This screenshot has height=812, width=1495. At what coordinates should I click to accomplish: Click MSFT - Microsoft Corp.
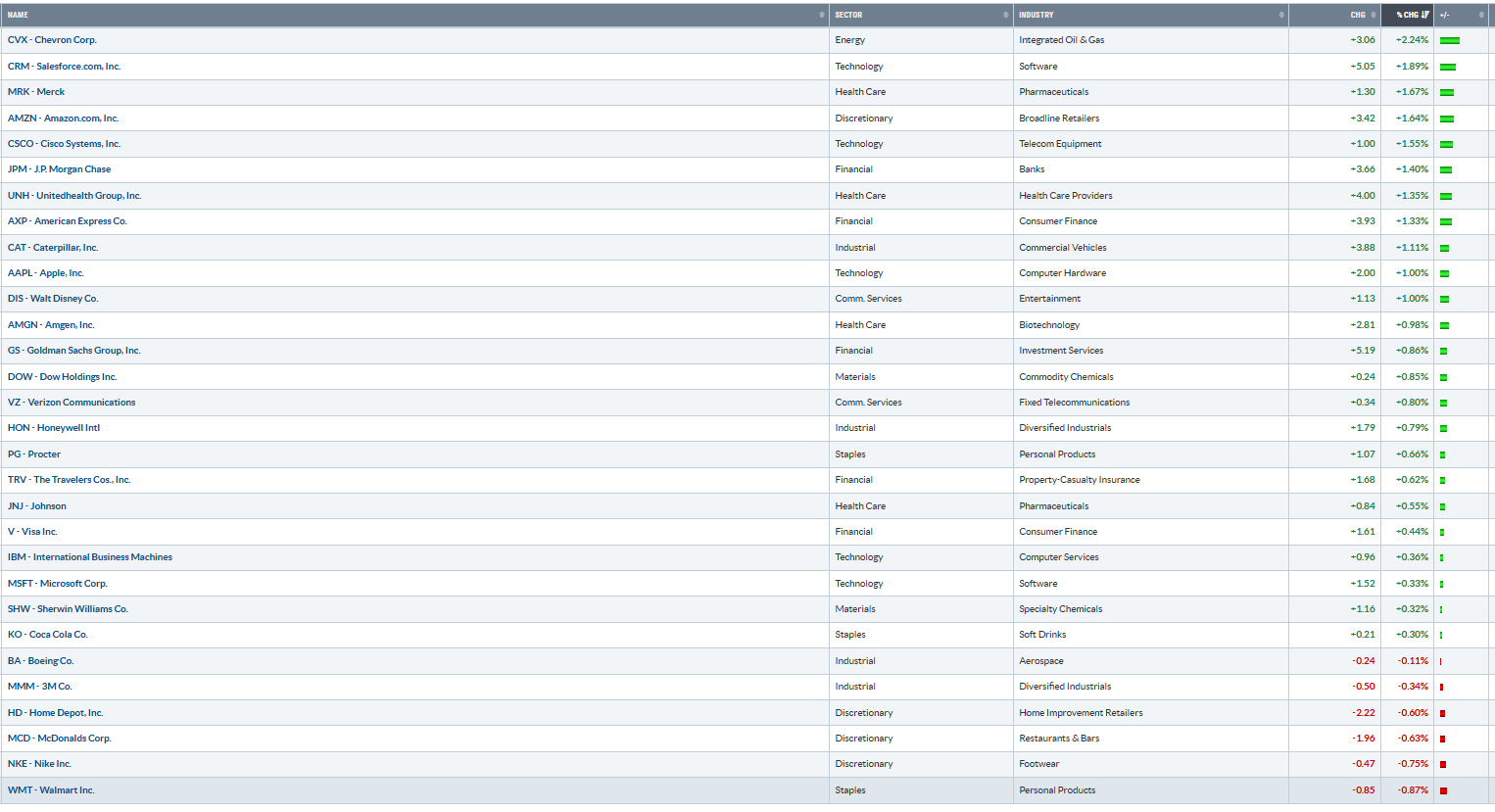coord(58,584)
